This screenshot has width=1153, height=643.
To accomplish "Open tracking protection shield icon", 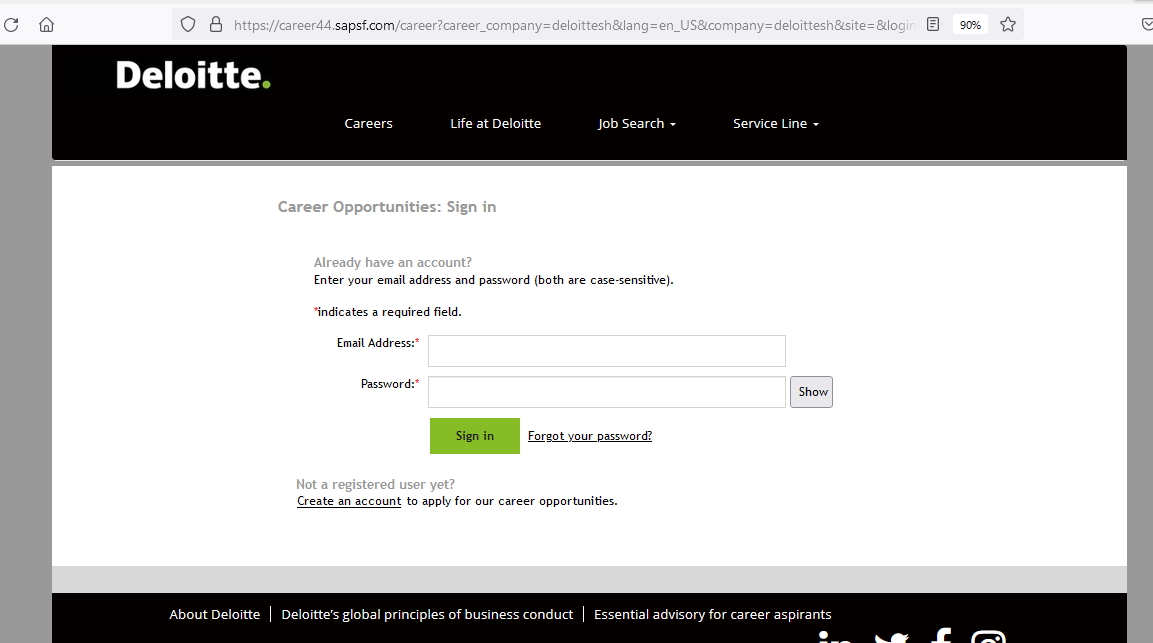I will 188,25.
